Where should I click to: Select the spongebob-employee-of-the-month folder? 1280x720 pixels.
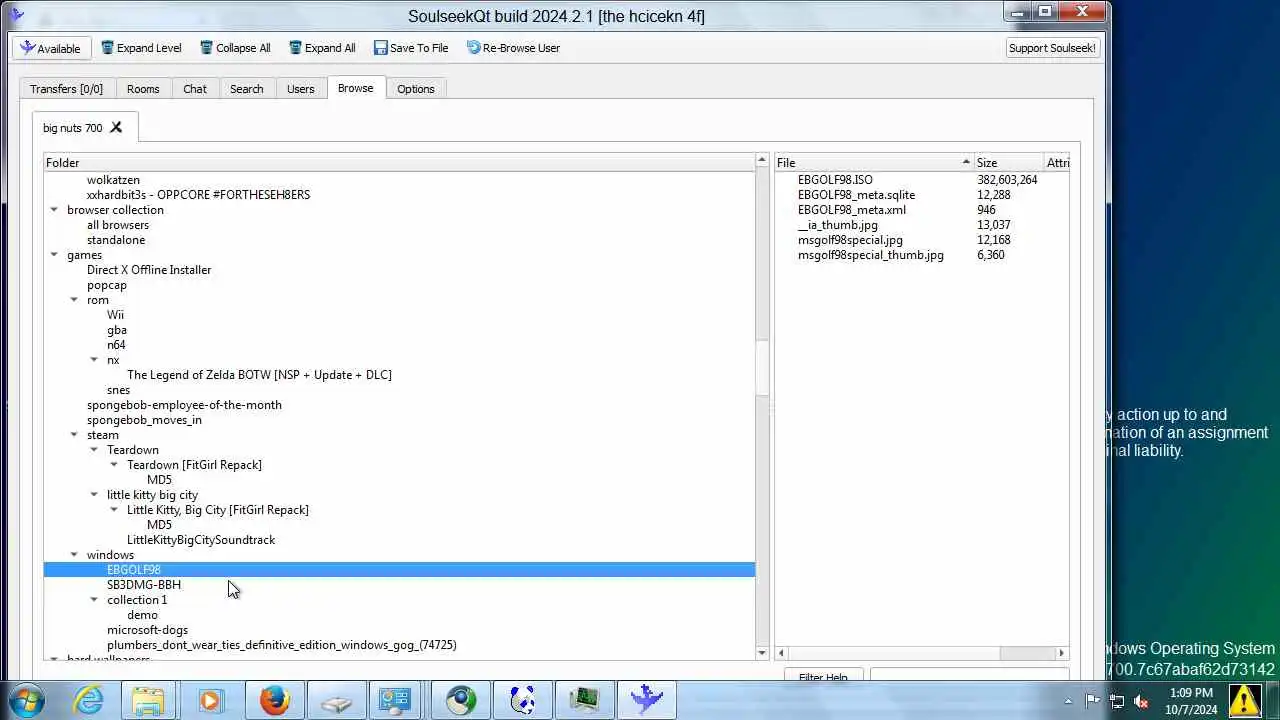coord(184,405)
